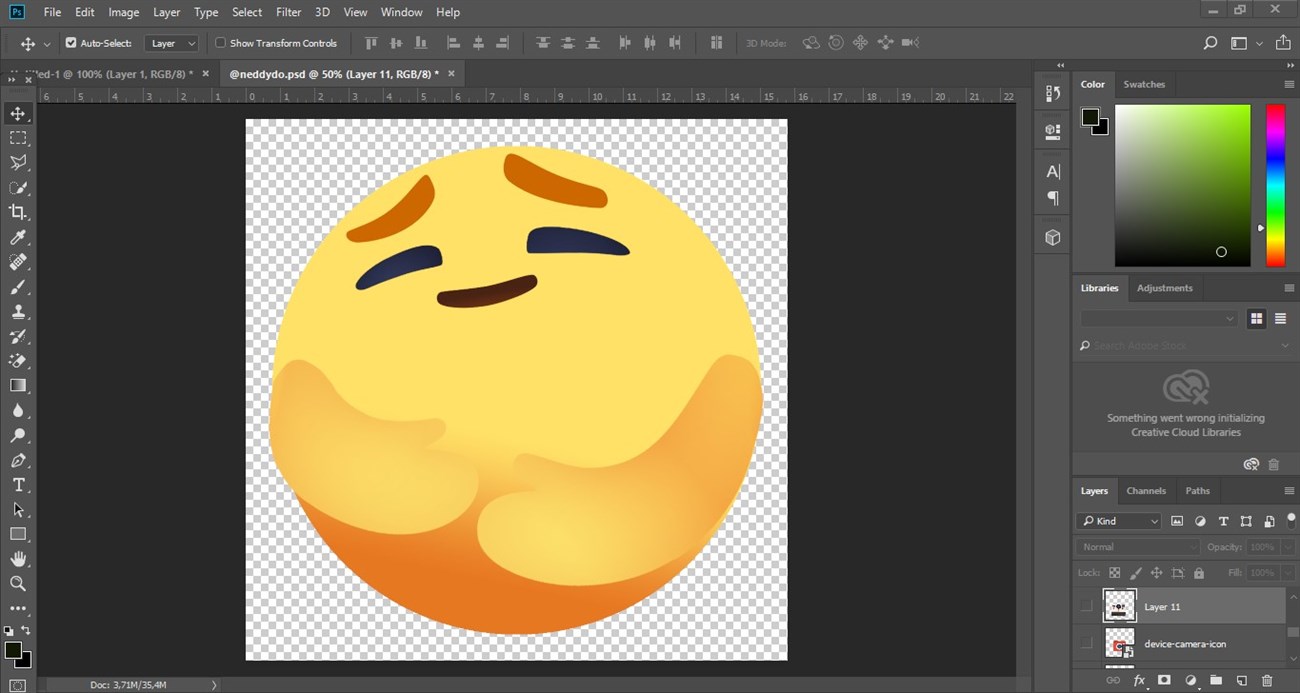Select the Blur tool
The image size is (1300, 693).
click(18, 411)
